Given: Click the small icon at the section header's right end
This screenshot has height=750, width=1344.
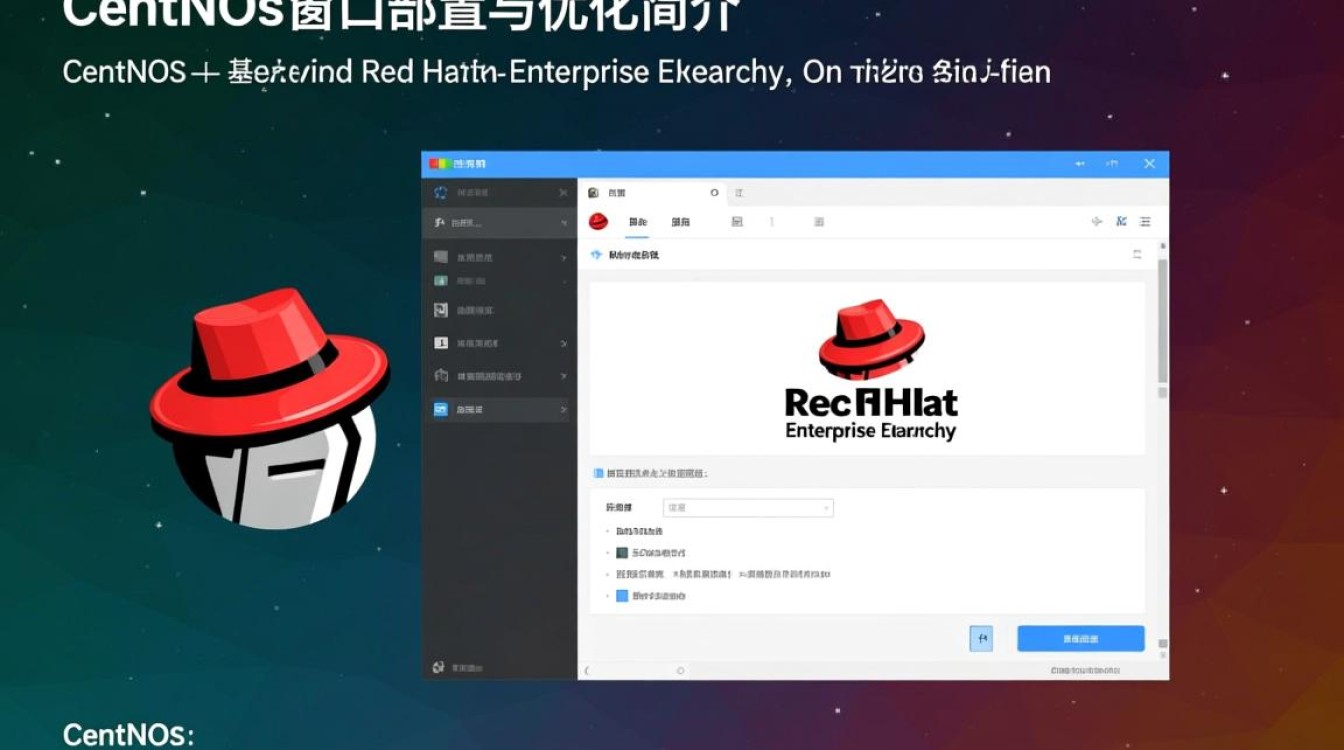Looking at the screenshot, I should click(1137, 255).
